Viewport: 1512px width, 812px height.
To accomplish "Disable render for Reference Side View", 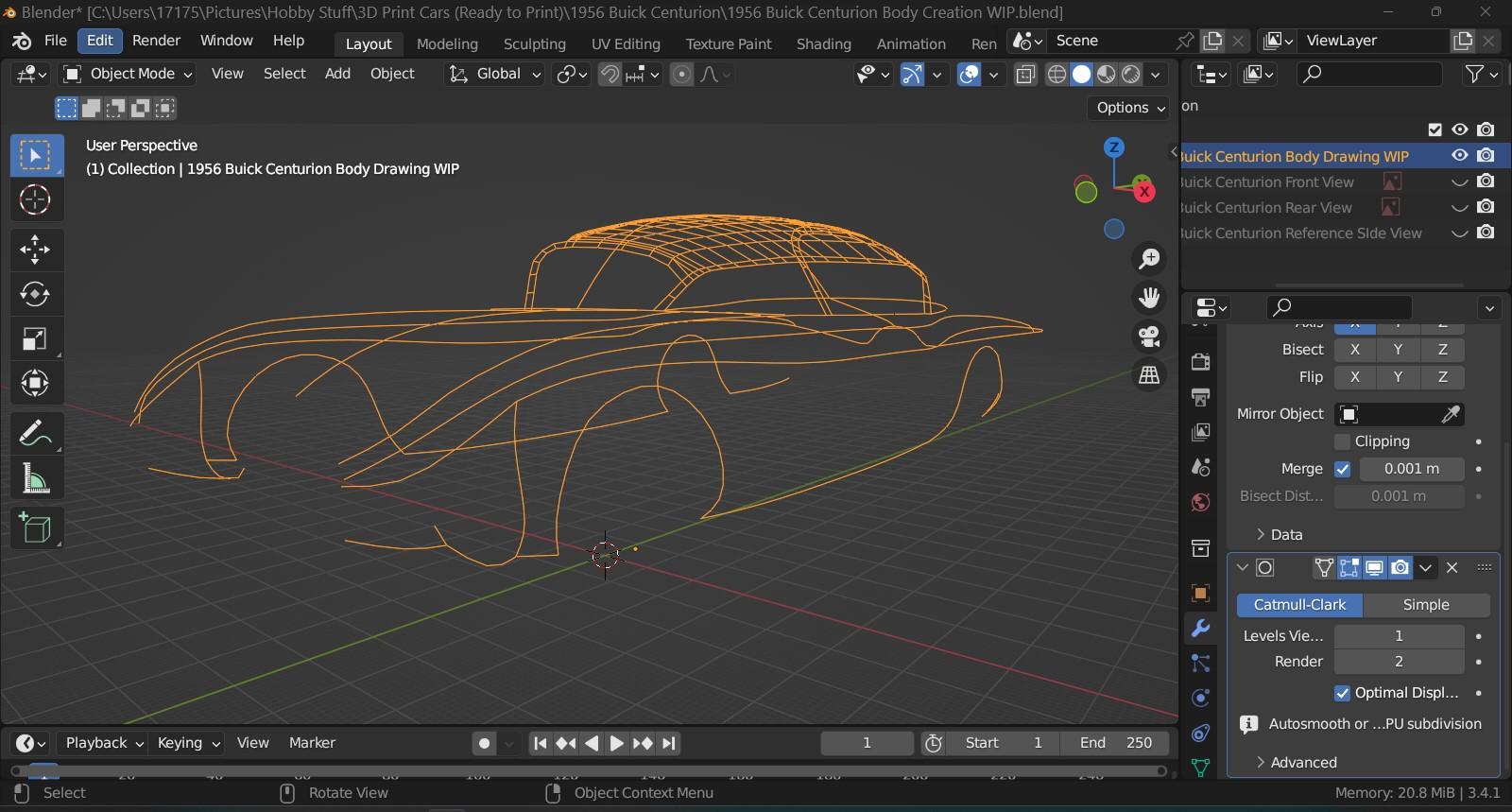I will [x=1486, y=233].
